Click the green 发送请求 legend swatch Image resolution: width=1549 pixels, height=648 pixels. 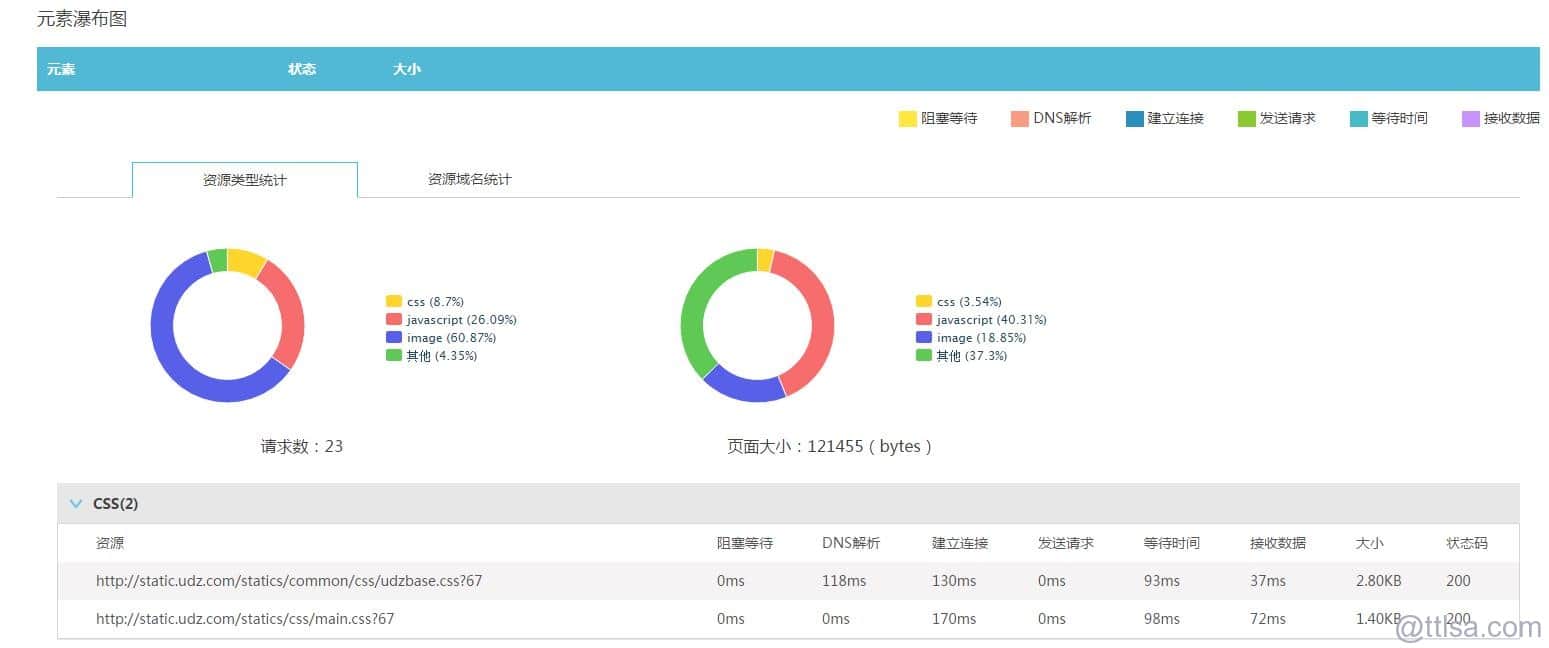coord(1246,119)
